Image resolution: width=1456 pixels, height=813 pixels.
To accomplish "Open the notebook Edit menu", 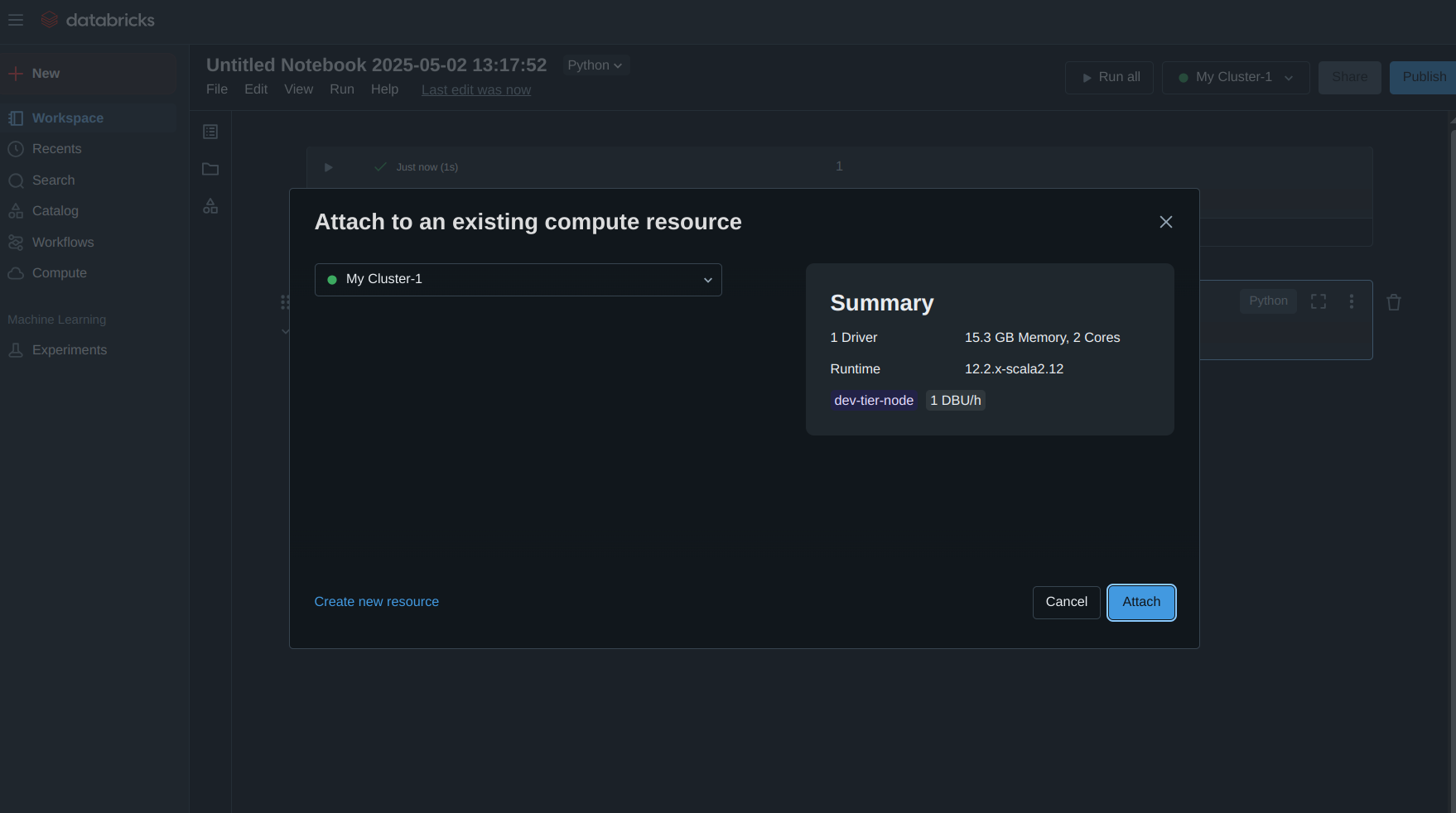I will coord(256,89).
